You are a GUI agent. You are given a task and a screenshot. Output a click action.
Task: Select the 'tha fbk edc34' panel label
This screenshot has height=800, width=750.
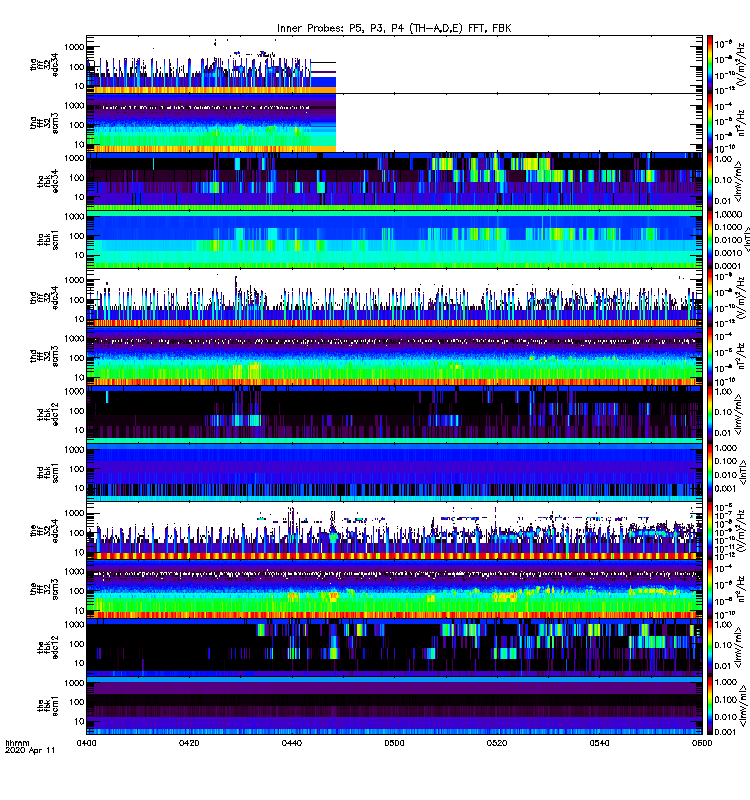pyautogui.click(x=48, y=181)
